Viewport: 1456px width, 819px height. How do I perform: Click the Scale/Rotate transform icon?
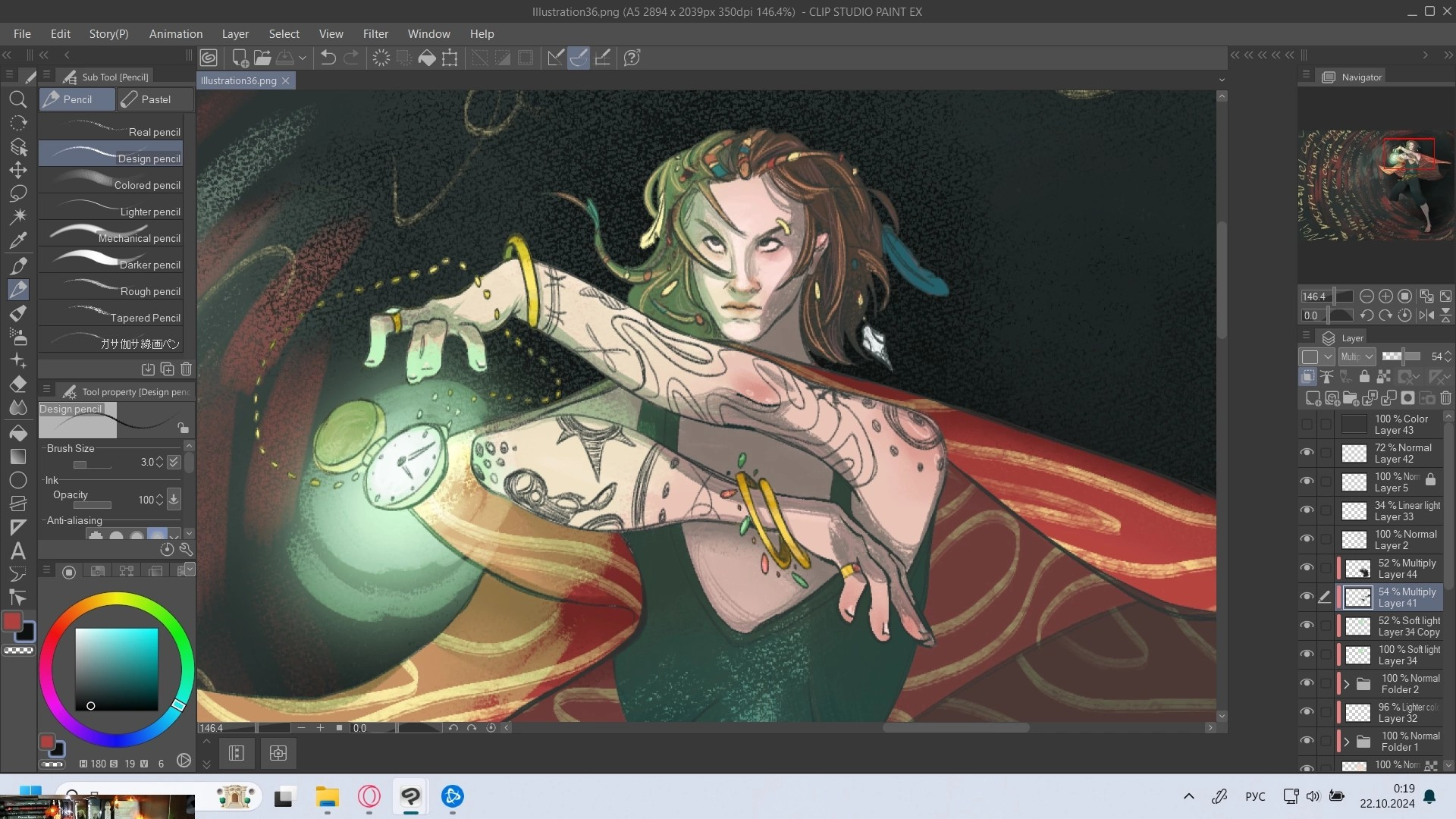(x=450, y=58)
